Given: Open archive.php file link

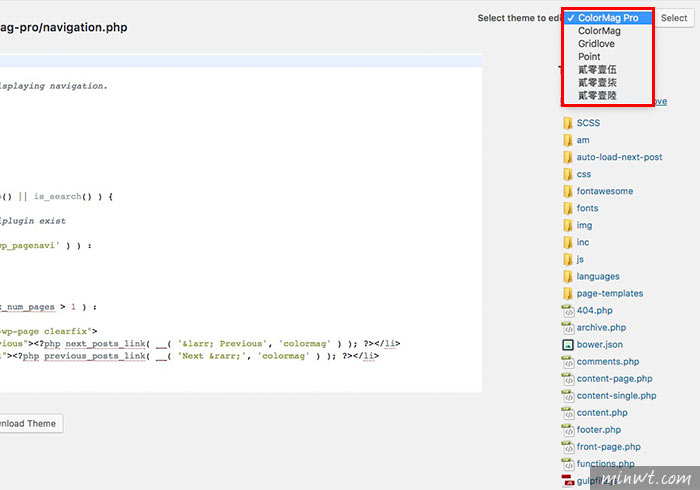Looking at the screenshot, I should (x=601, y=328).
